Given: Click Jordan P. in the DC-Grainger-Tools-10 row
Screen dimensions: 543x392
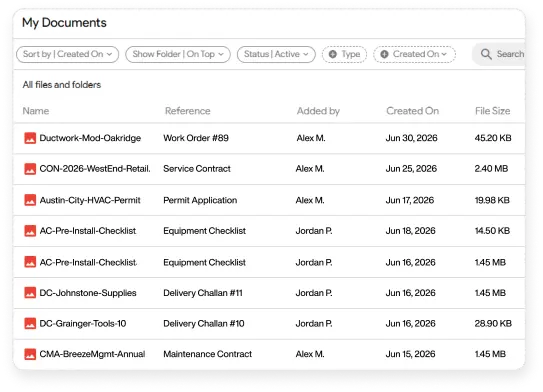Looking at the screenshot, I should 314,323.
